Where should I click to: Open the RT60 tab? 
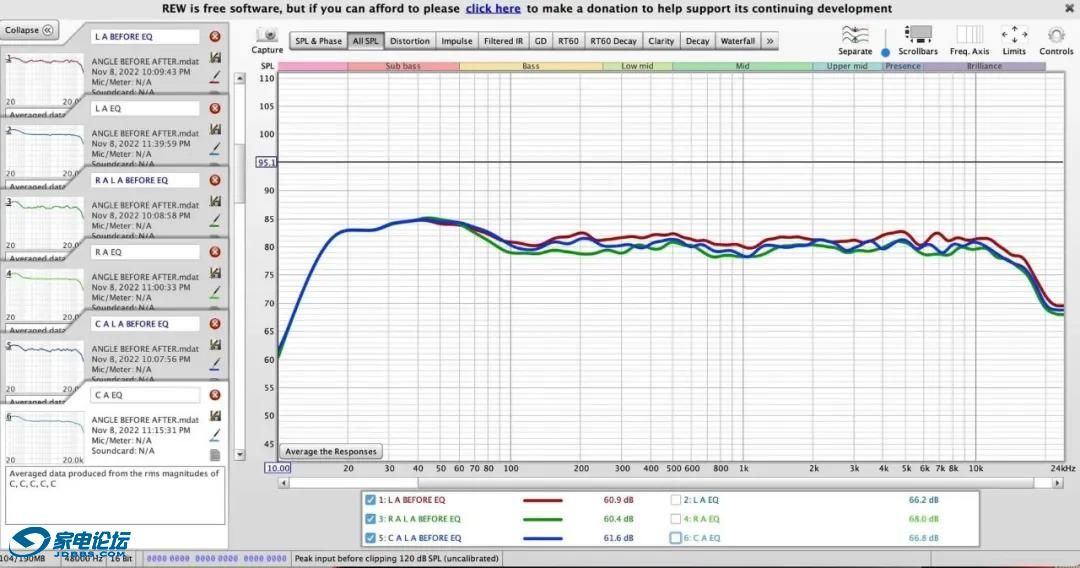coord(568,41)
